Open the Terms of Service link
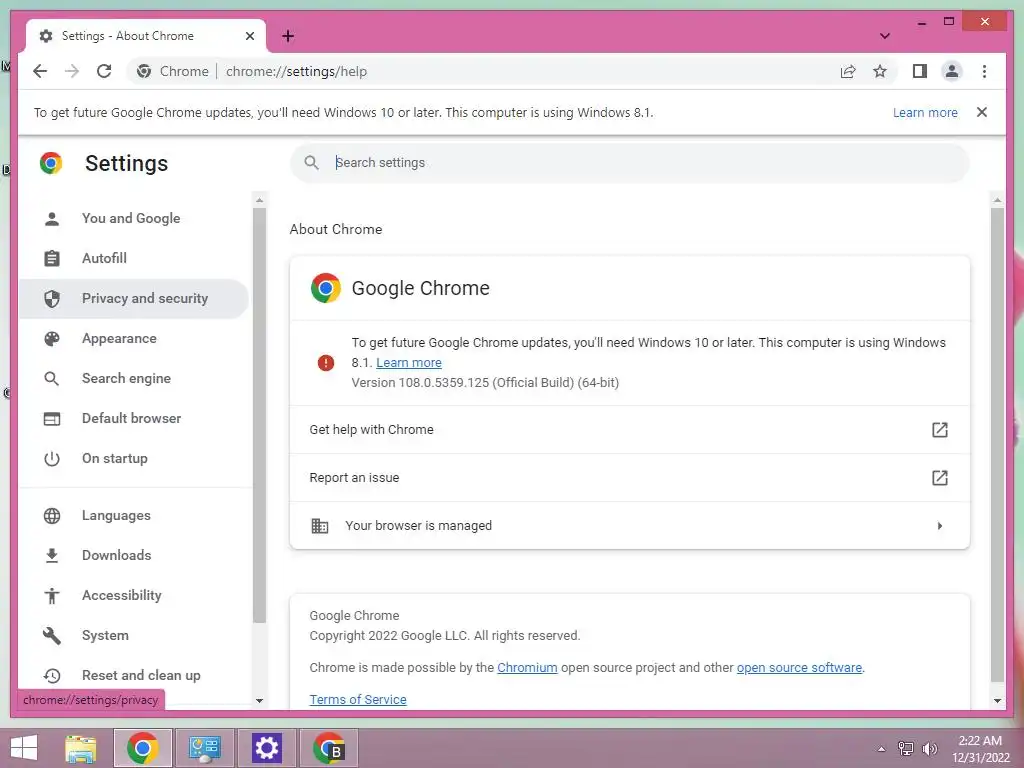The height and width of the screenshot is (768, 1024). point(358,699)
